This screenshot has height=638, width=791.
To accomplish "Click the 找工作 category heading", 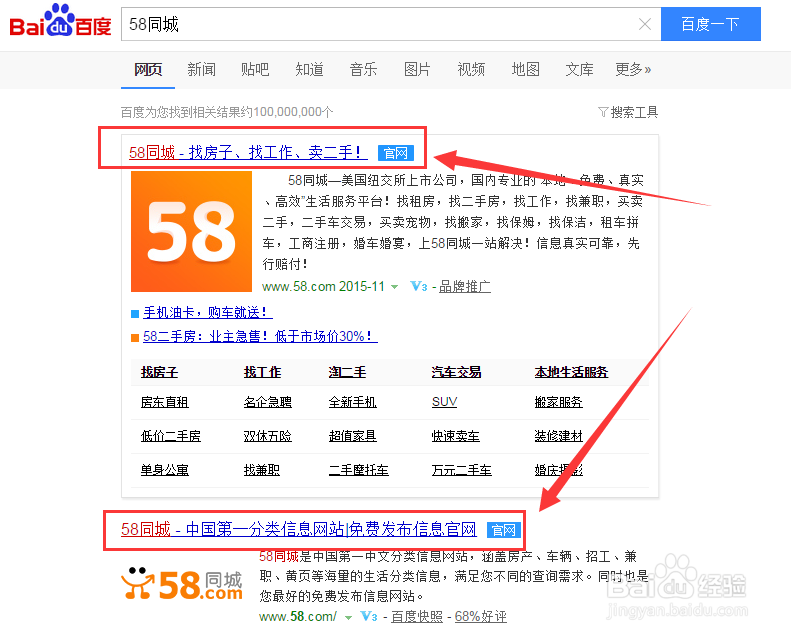I will (x=262, y=372).
